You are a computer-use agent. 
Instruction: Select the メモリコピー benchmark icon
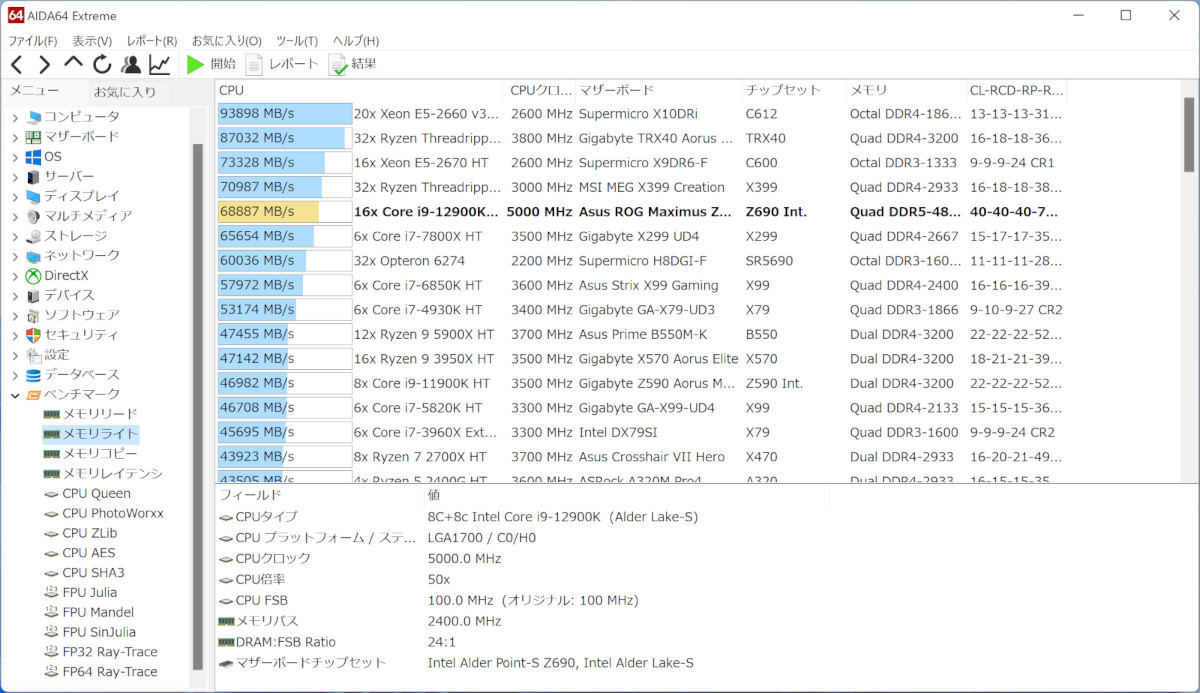[51, 454]
